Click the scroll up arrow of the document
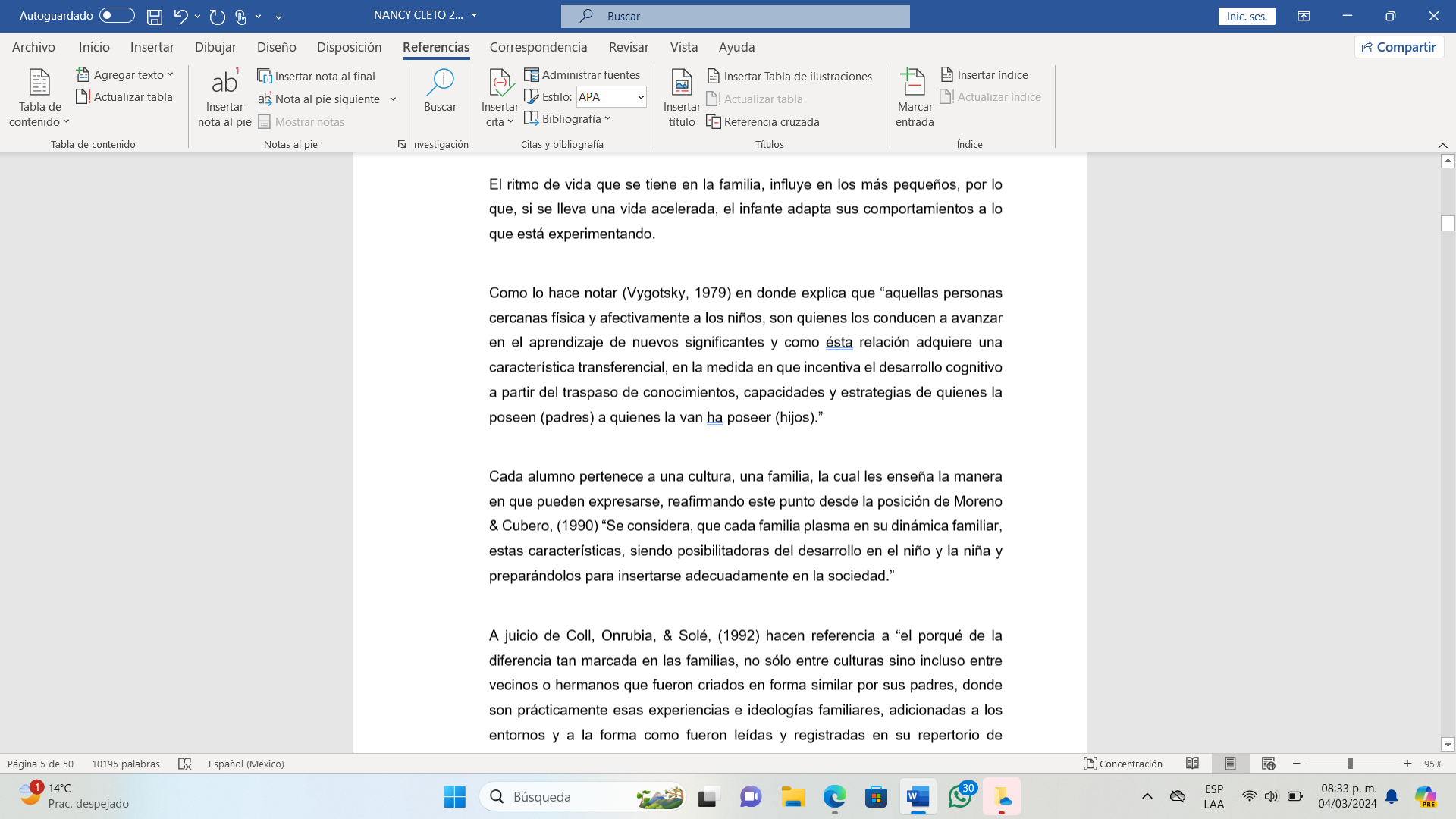Screen dimensions: 1456x819 coord(1448,161)
